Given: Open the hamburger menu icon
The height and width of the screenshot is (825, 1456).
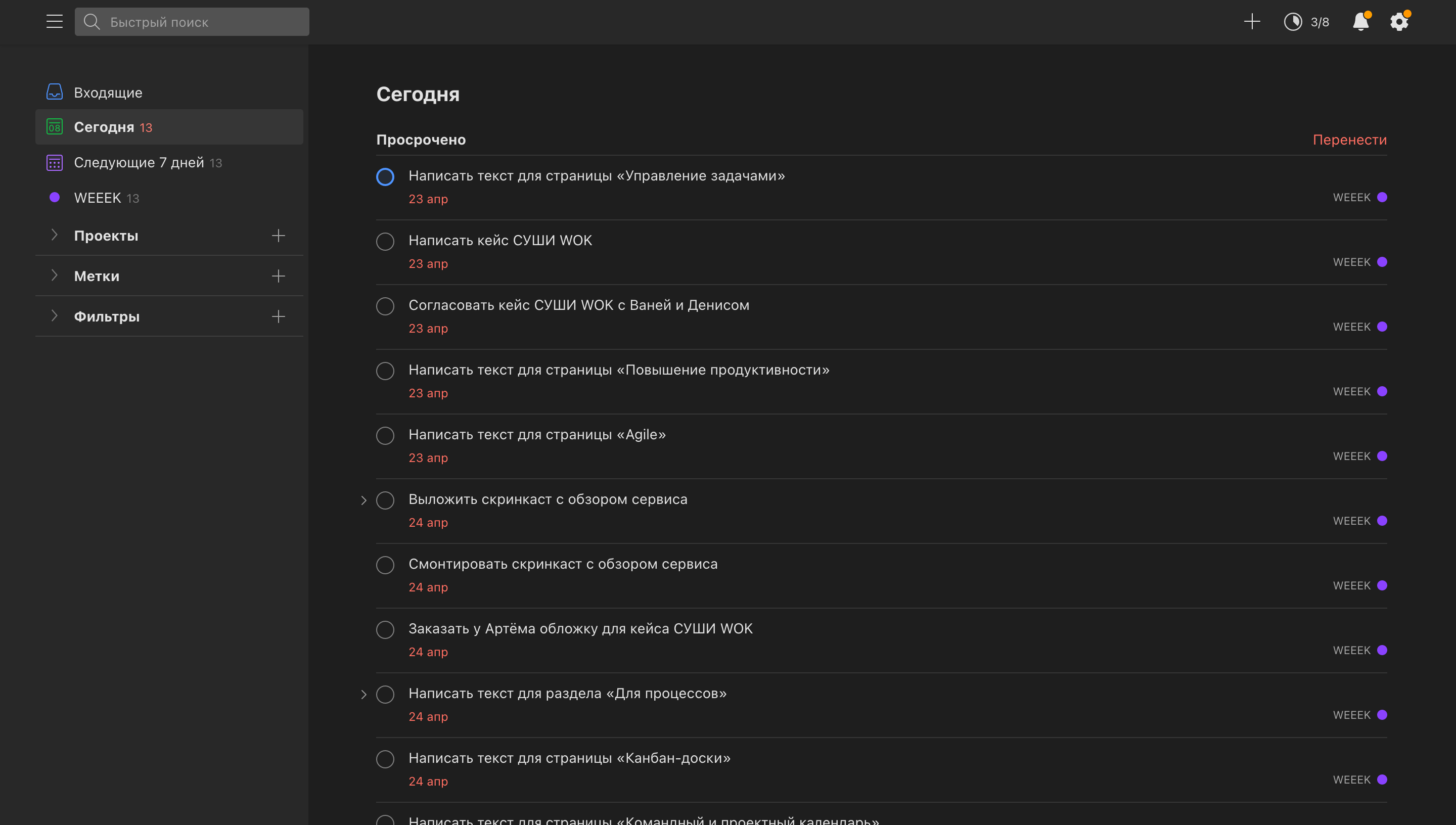Looking at the screenshot, I should point(55,22).
